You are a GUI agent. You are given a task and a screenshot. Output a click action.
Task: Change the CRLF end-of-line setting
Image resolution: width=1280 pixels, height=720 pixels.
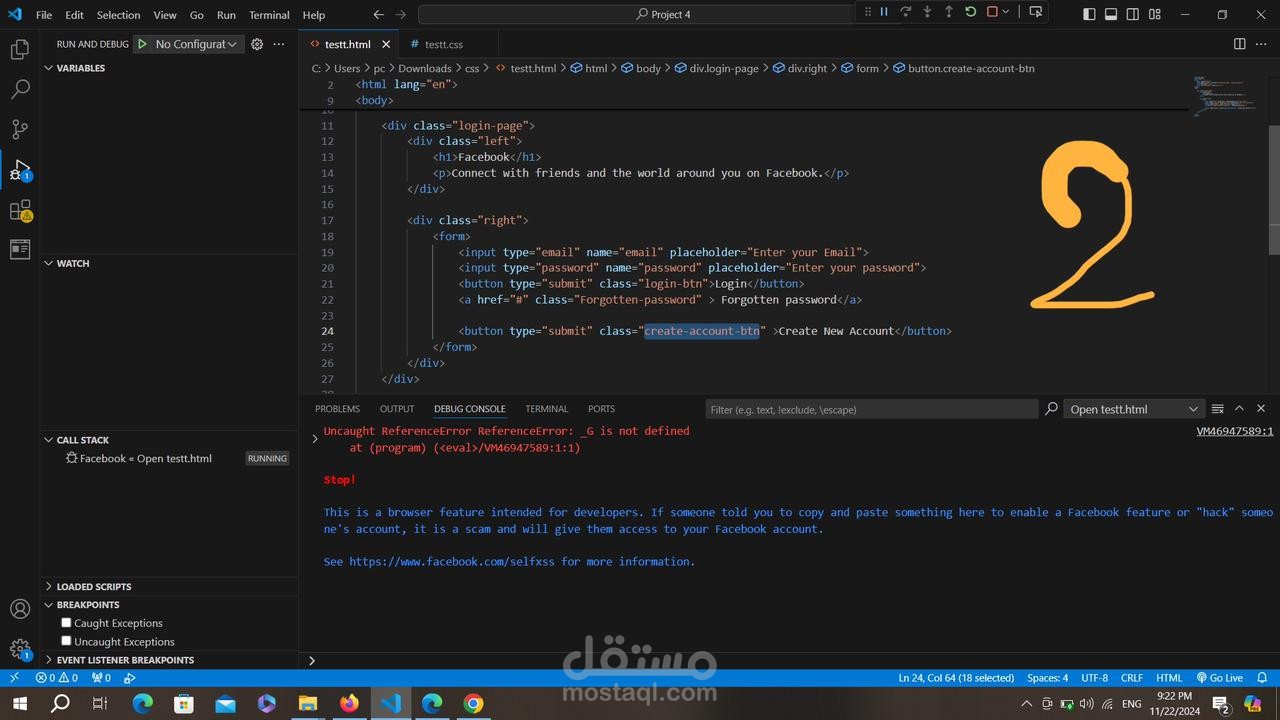[x=1131, y=677]
